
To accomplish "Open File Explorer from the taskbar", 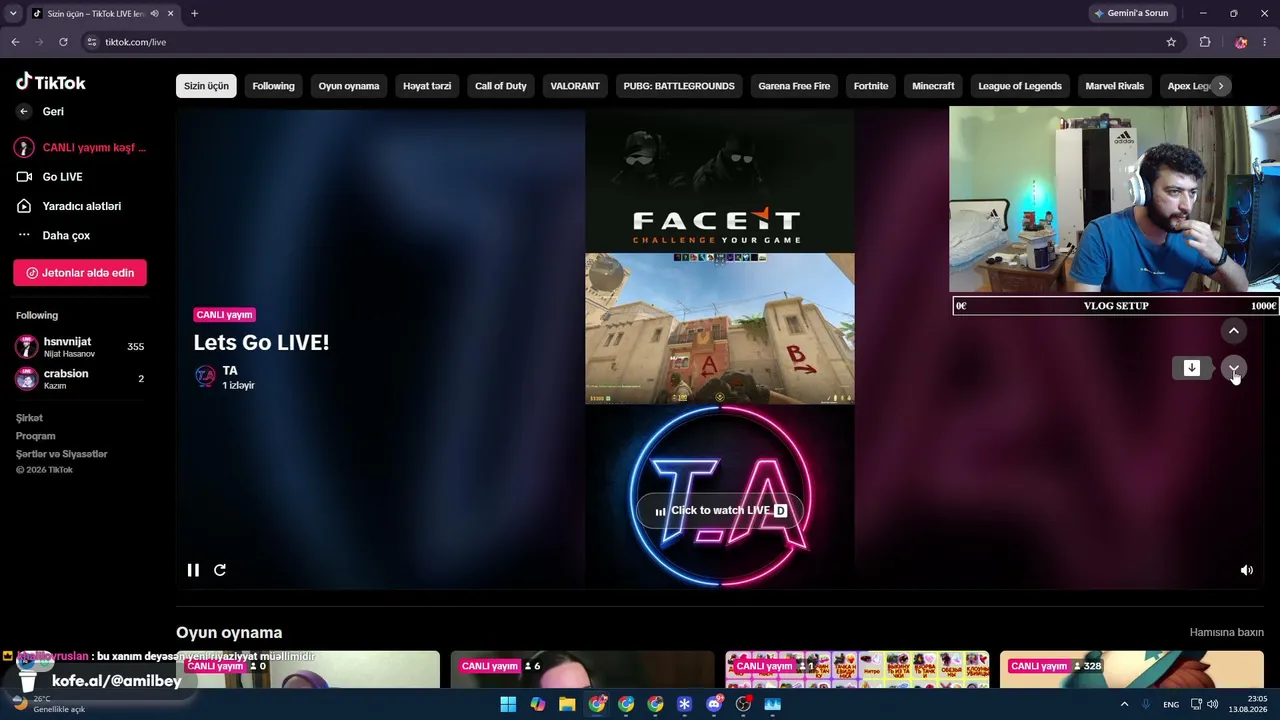I will point(567,704).
